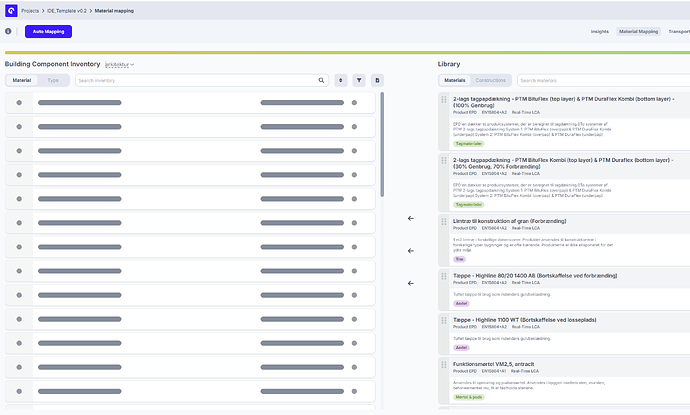Open the Material Mapping tab
This screenshot has width=690, height=415.
pyautogui.click(x=638, y=32)
